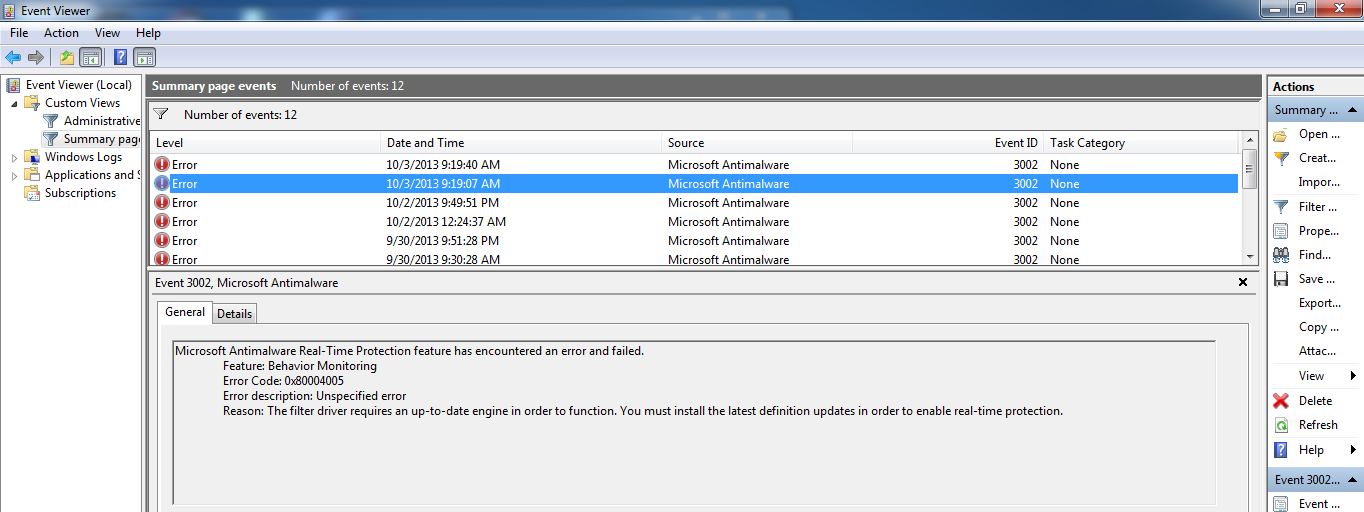Image resolution: width=1364 pixels, height=512 pixels.
Task: Open the View submenu arrow in Actions
Action: [1353, 376]
